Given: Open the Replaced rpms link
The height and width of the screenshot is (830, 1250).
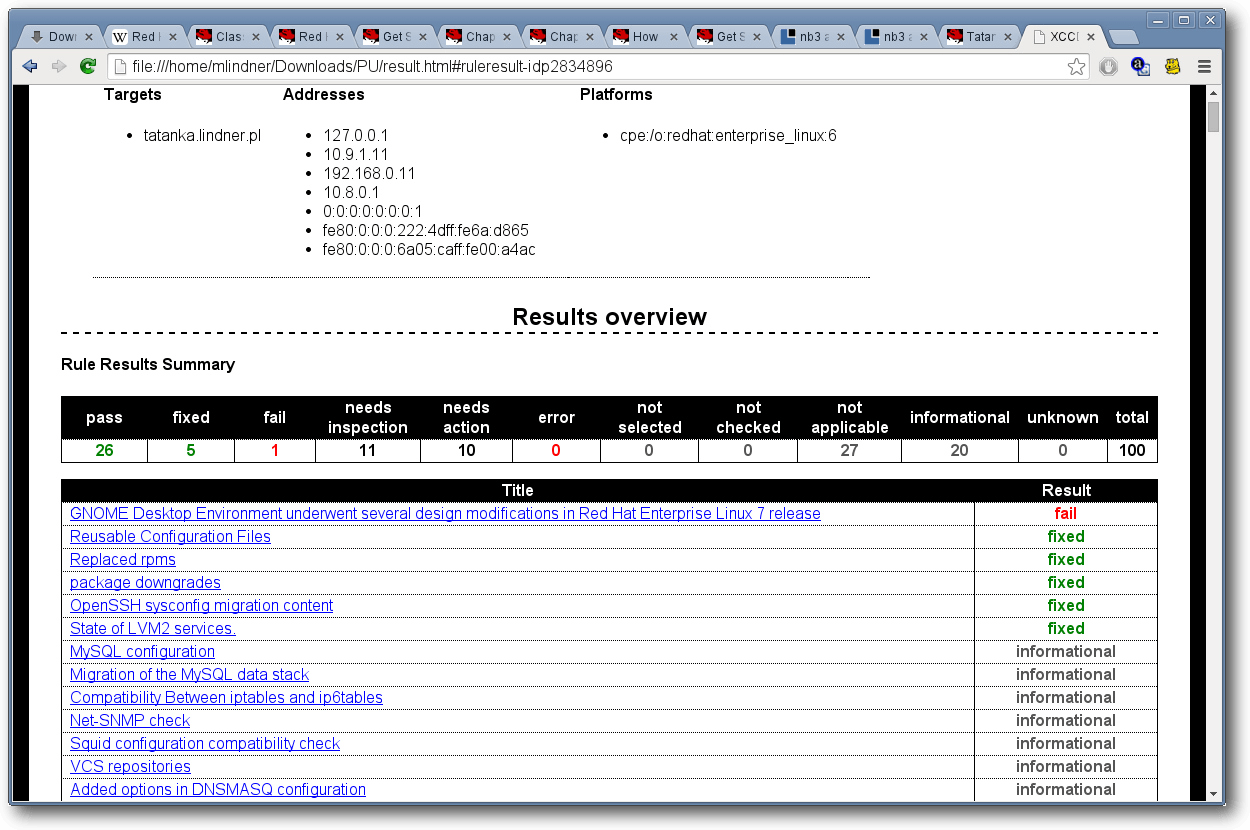Looking at the screenshot, I should coord(123,560).
